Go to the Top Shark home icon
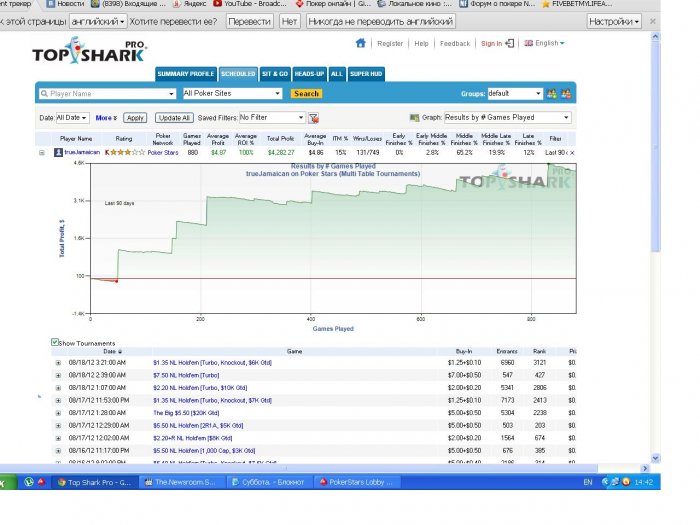 tap(361, 43)
